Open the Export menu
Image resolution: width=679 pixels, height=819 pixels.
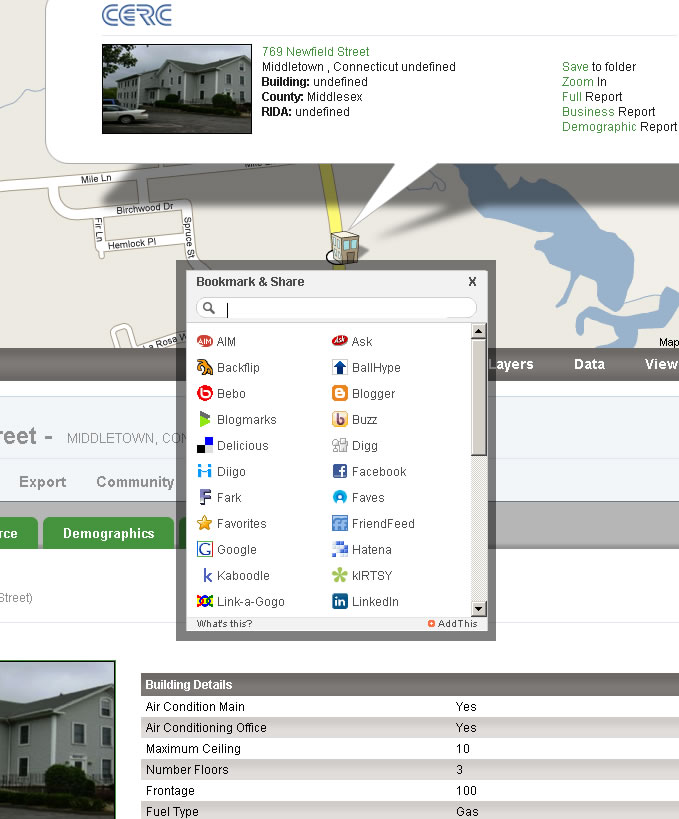tap(43, 482)
